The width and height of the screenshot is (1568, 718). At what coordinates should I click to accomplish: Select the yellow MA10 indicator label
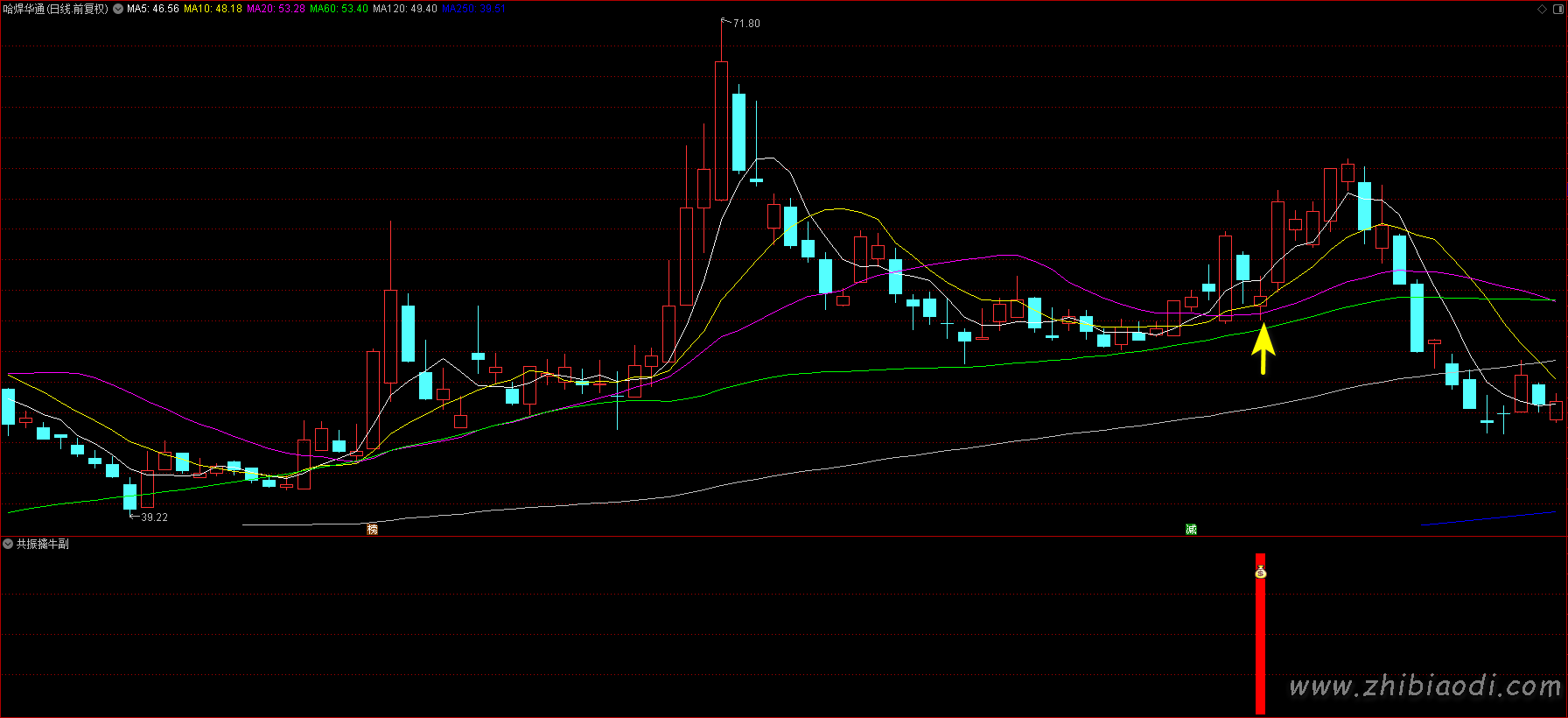213,9
